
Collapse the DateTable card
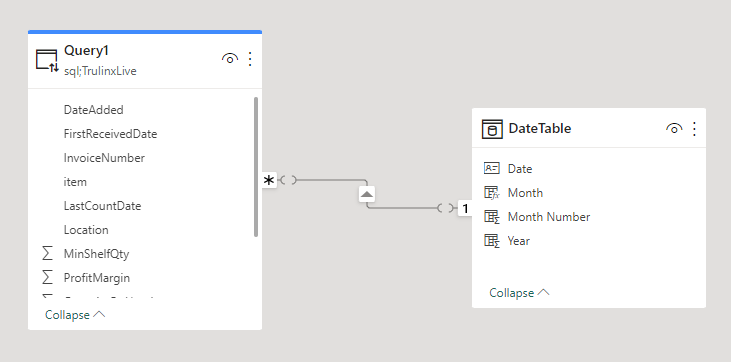[519, 292]
